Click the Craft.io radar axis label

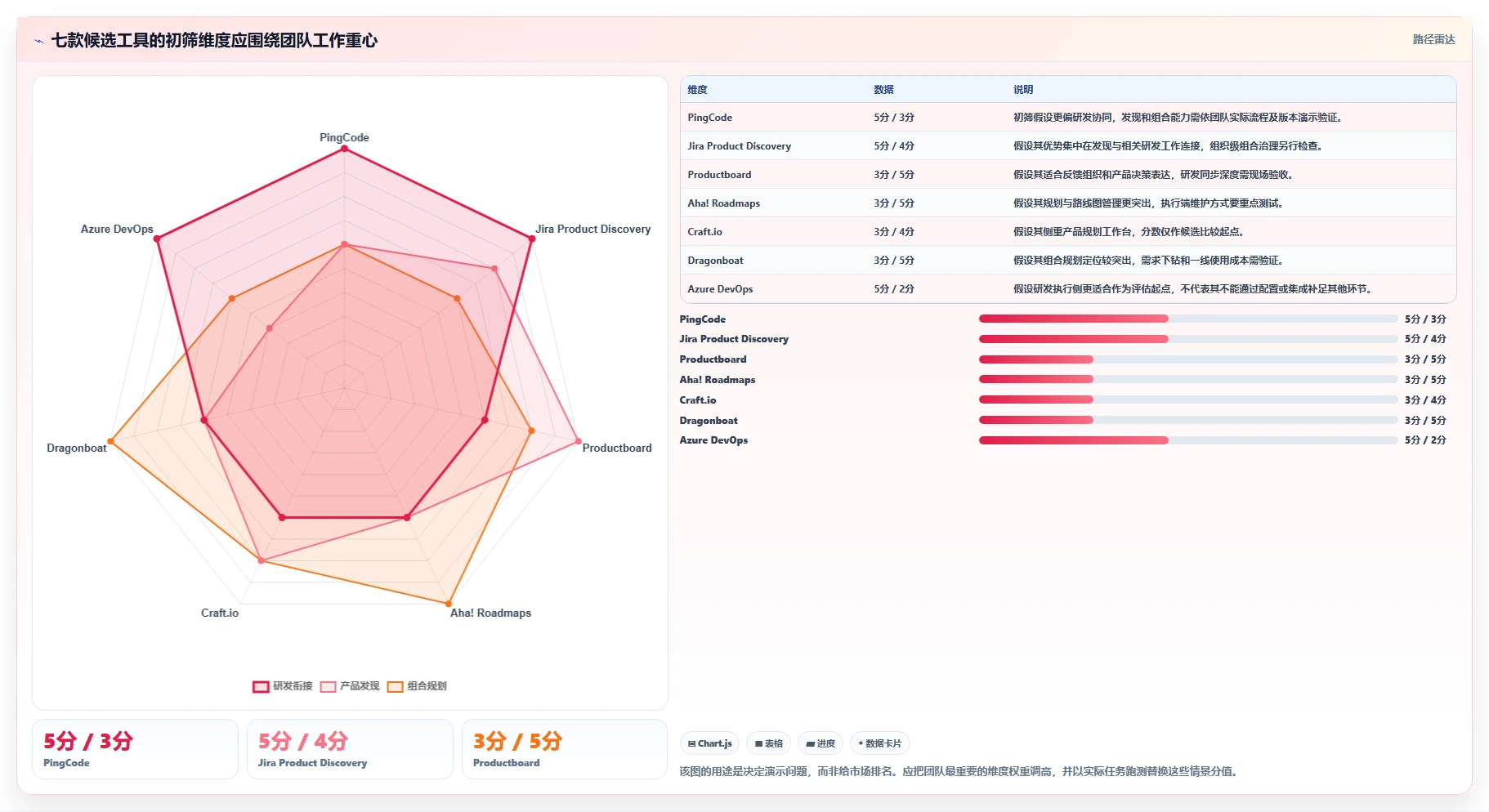pos(220,613)
